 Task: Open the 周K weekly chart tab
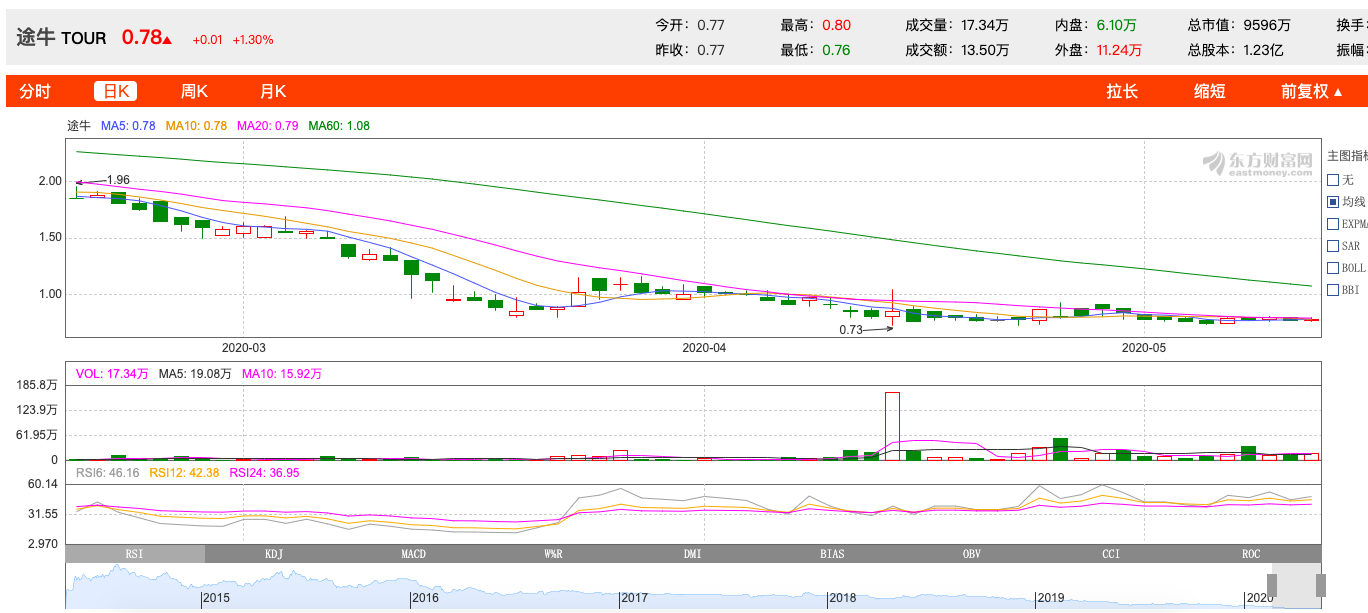[x=194, y=91]
